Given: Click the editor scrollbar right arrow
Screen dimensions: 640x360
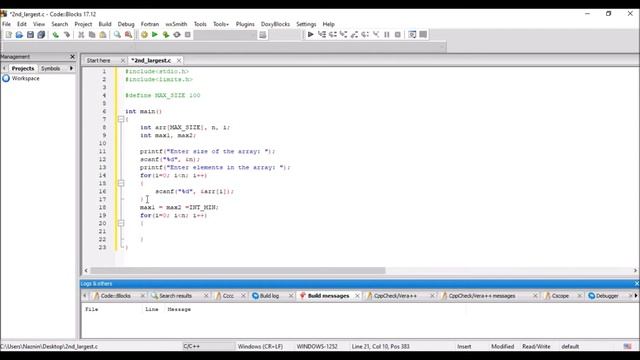Looking at the screenshot, I should 635,271.
